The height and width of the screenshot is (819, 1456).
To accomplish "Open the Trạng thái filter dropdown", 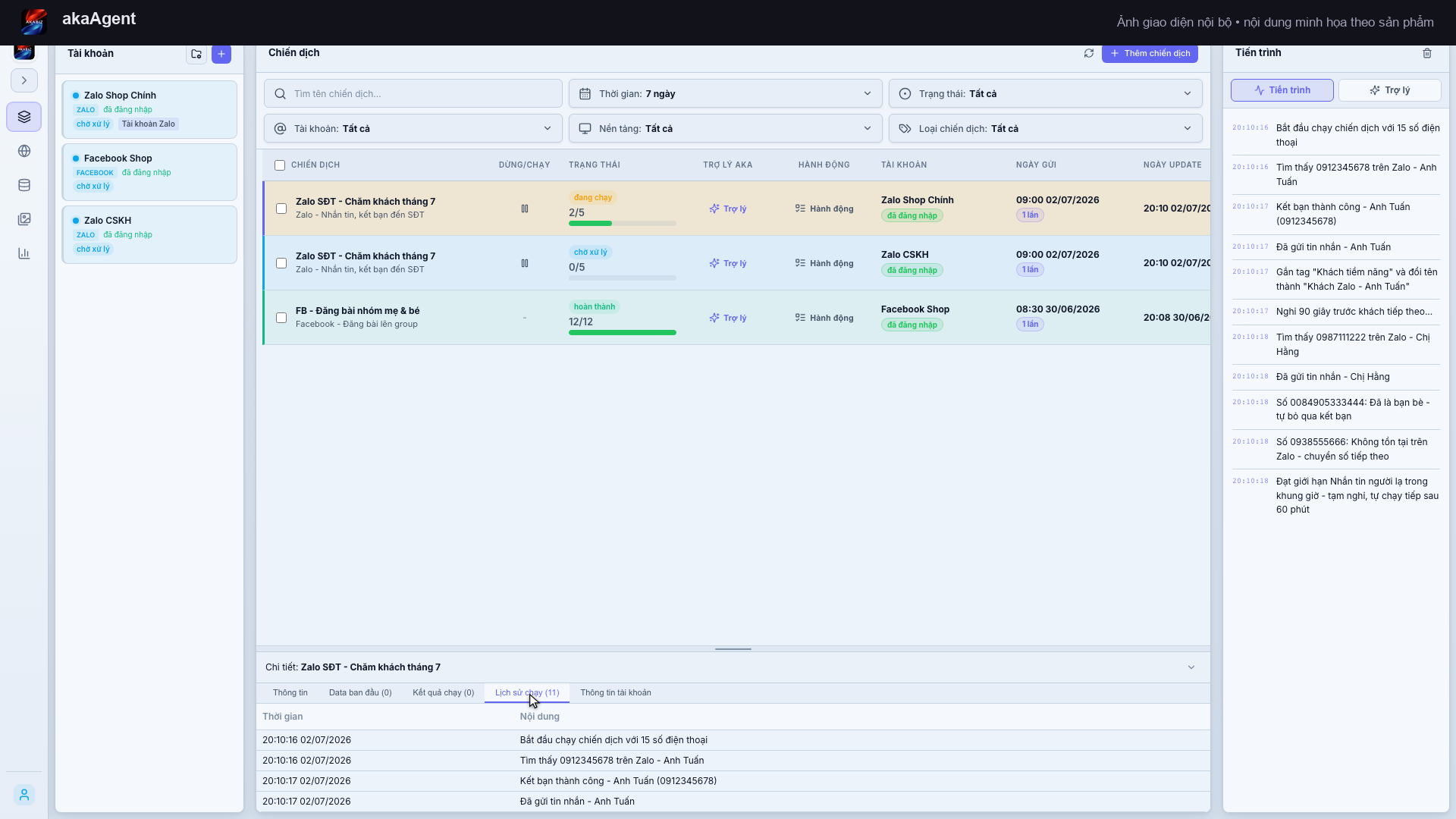I will 1045,94.
